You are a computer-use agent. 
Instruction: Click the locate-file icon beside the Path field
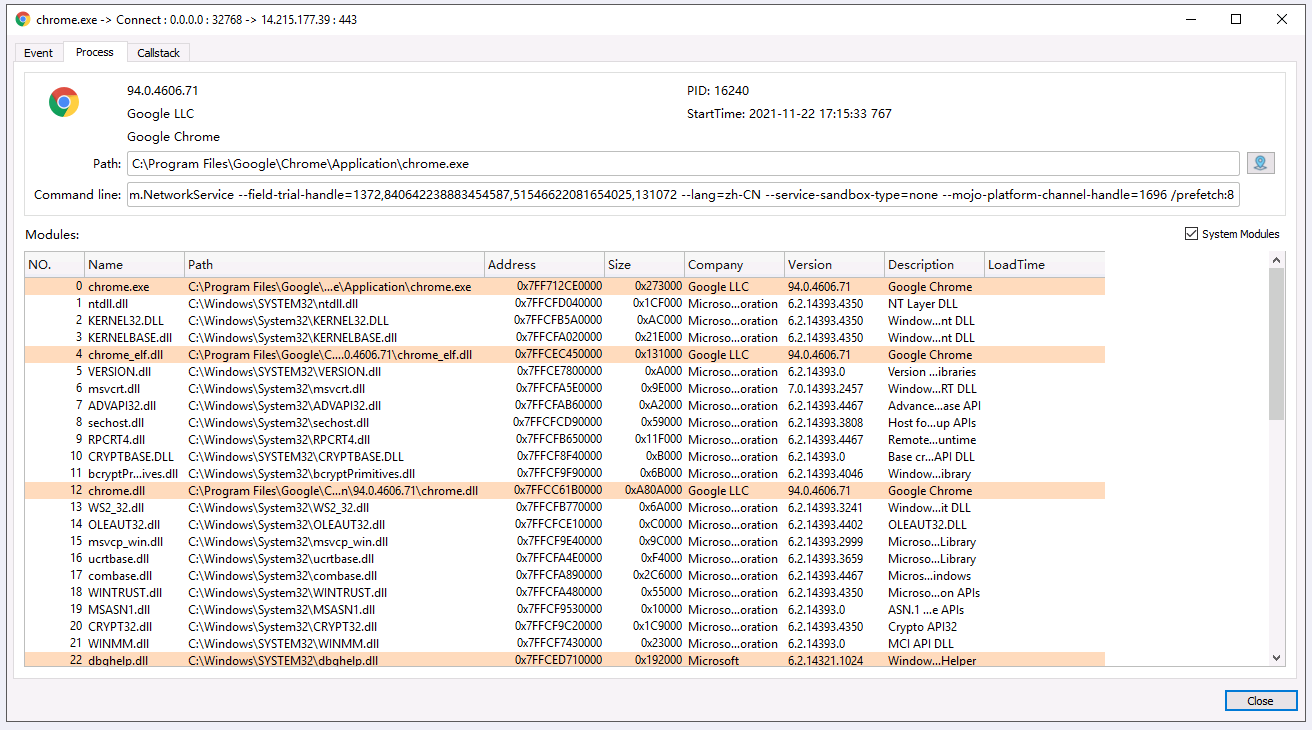[1260, 163]
